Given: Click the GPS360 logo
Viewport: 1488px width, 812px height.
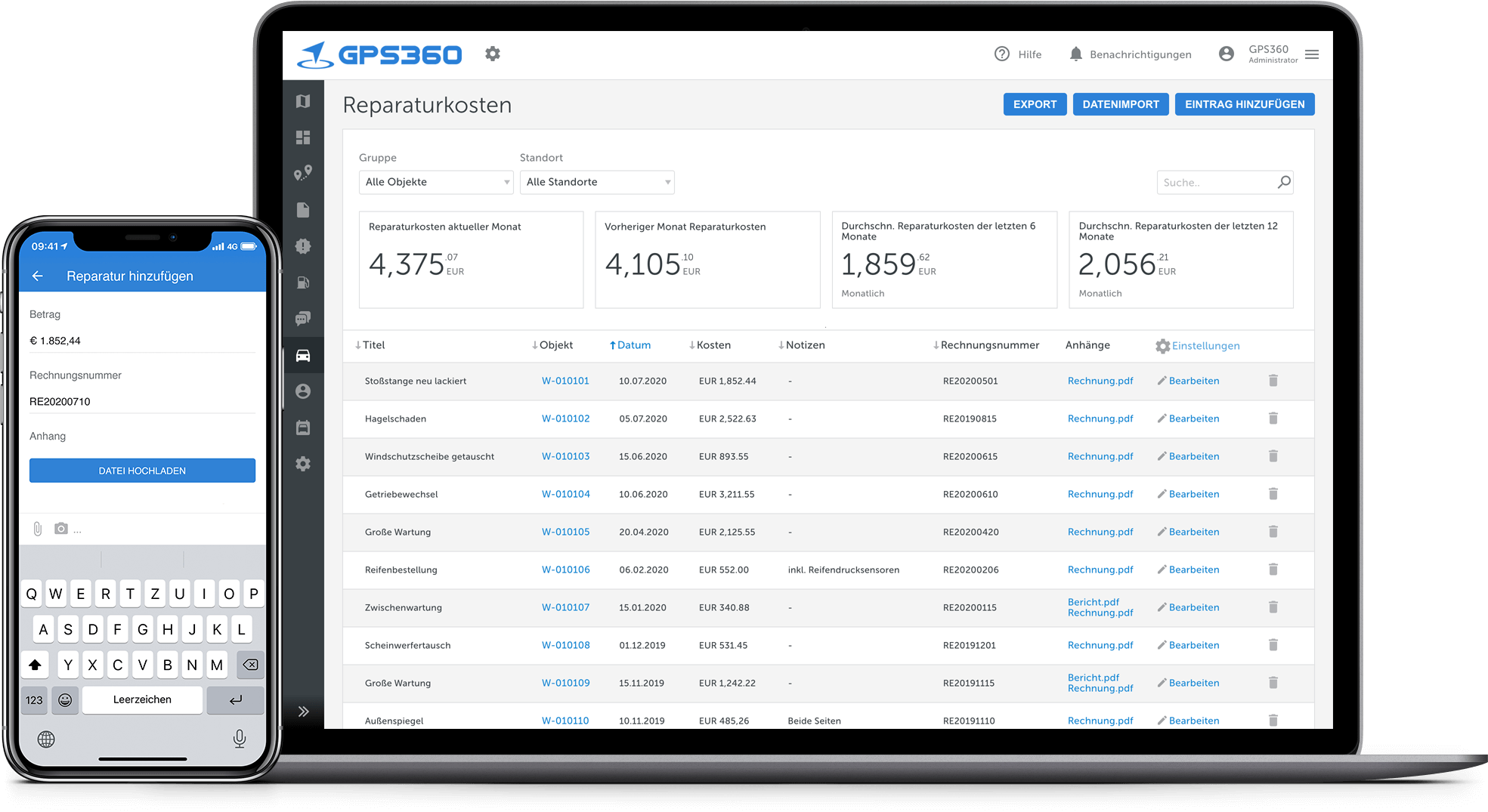Looking at the screenshot, I should click(x=379, y=54).
